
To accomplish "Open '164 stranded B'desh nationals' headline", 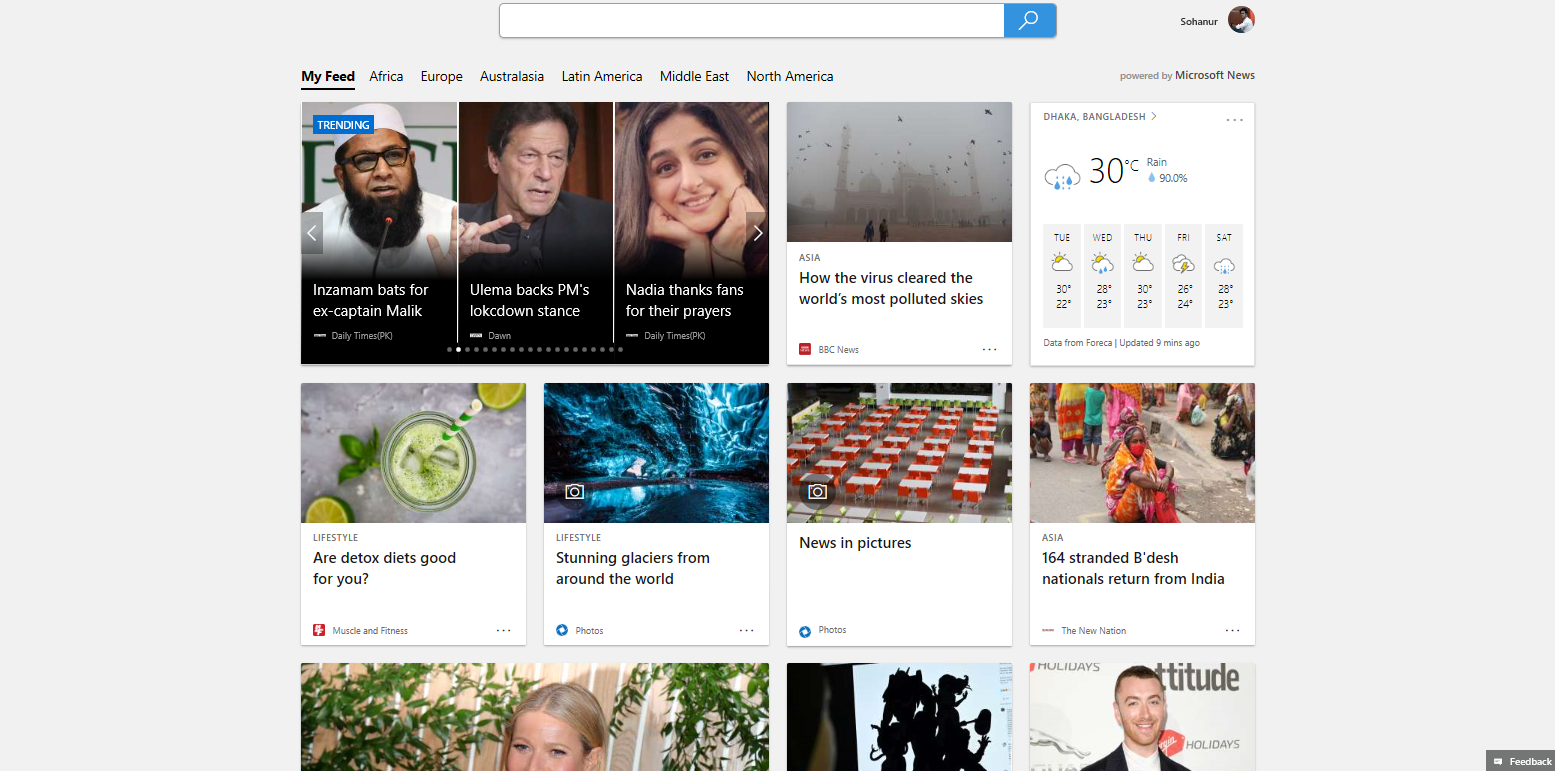I will point(1132,568).
